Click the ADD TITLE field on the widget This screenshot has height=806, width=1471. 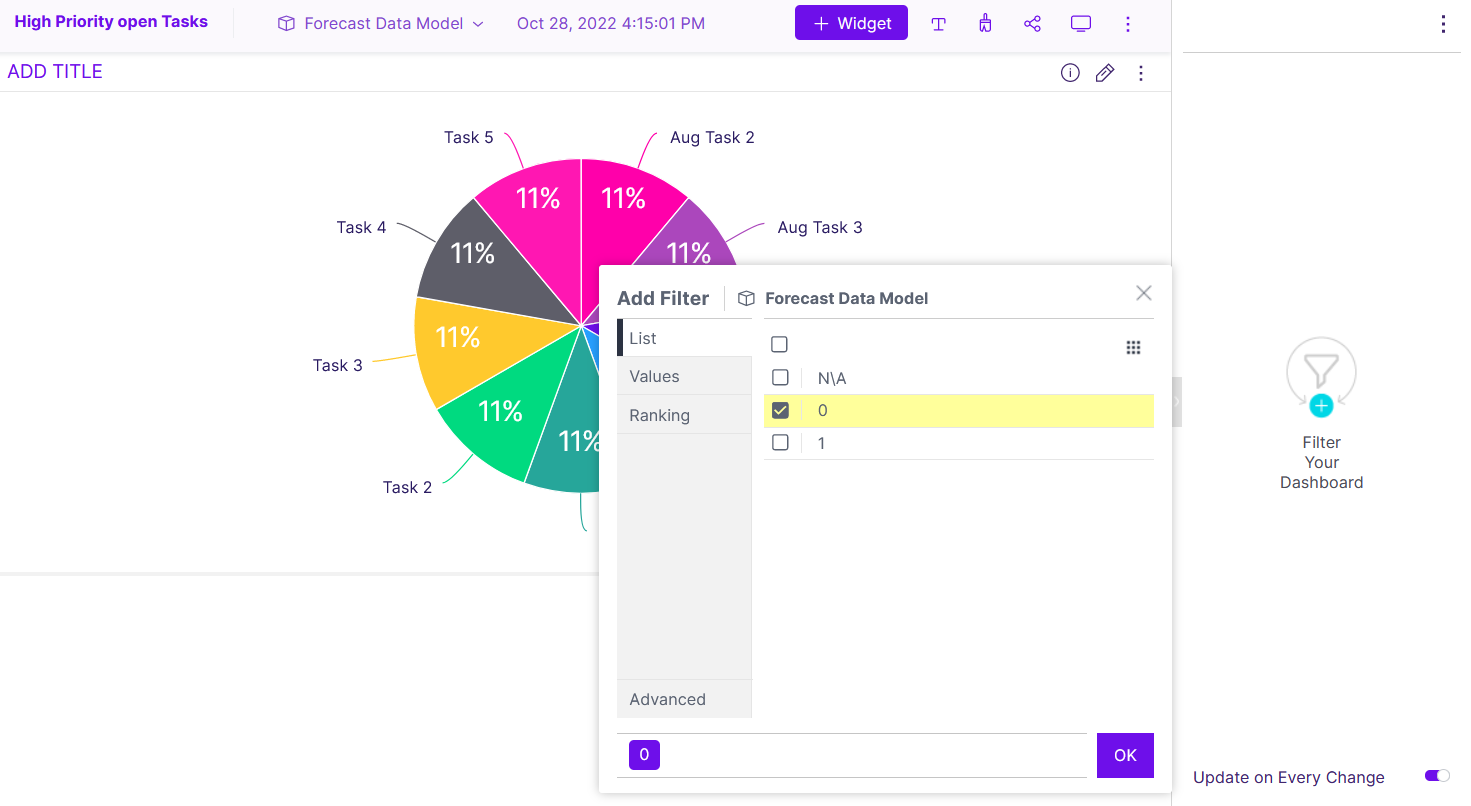pyautogui.click(x=55, y=71)
